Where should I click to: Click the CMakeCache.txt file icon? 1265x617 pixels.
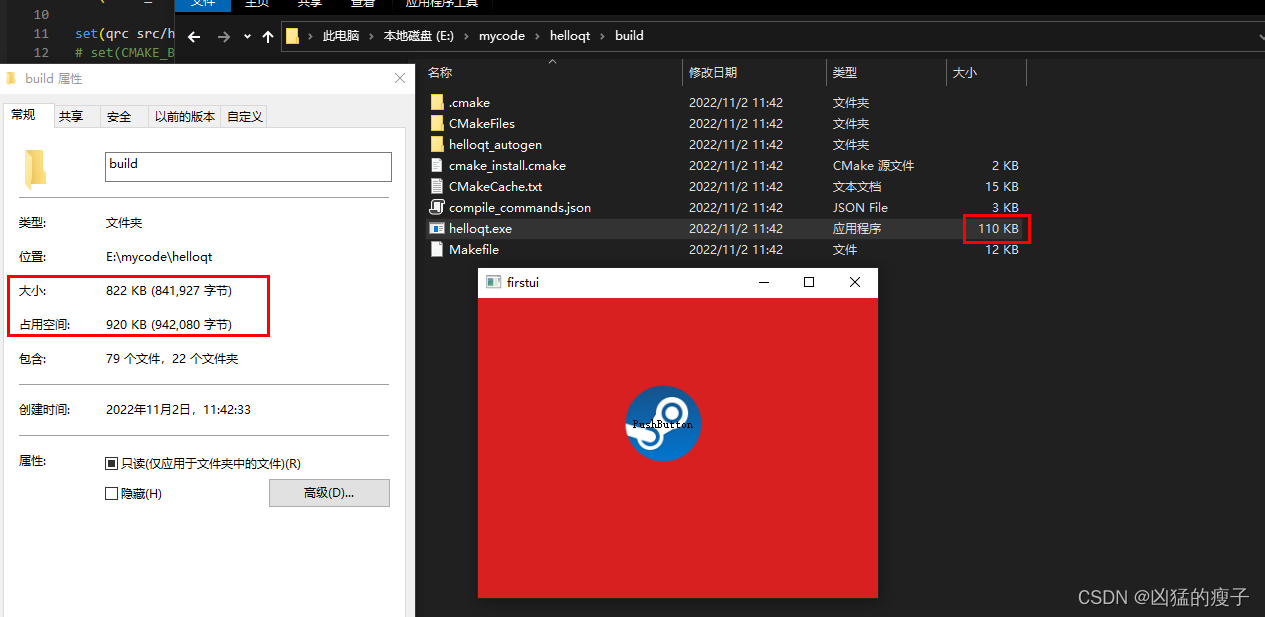click(436, 186)
